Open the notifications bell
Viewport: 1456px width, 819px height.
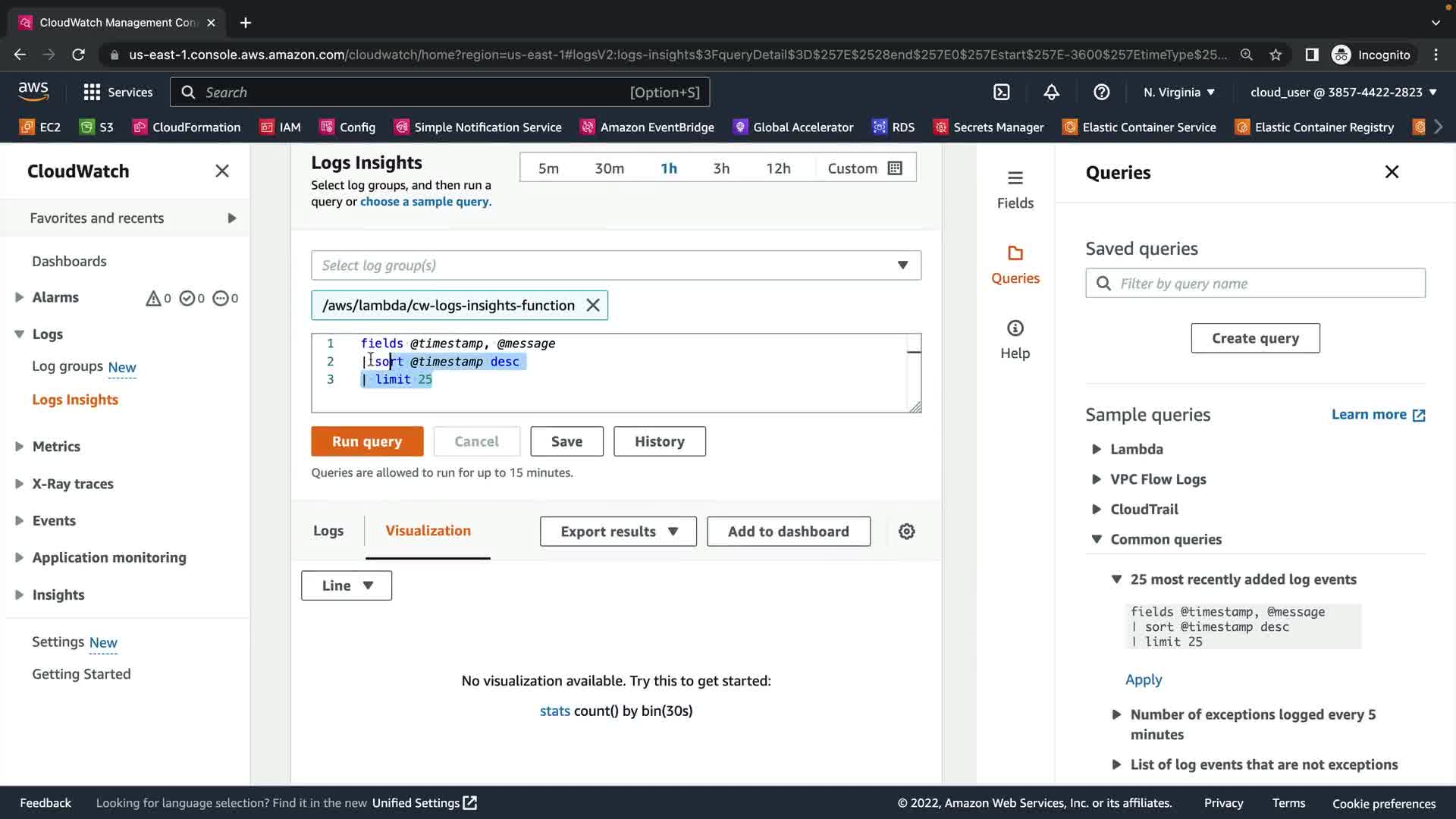point(1052,93)
